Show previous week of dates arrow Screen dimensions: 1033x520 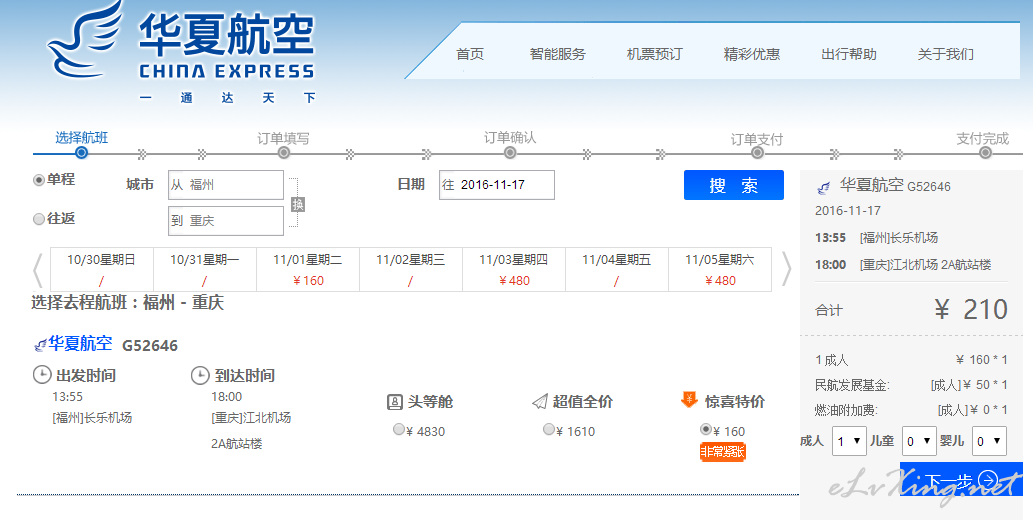coord(38,270)
